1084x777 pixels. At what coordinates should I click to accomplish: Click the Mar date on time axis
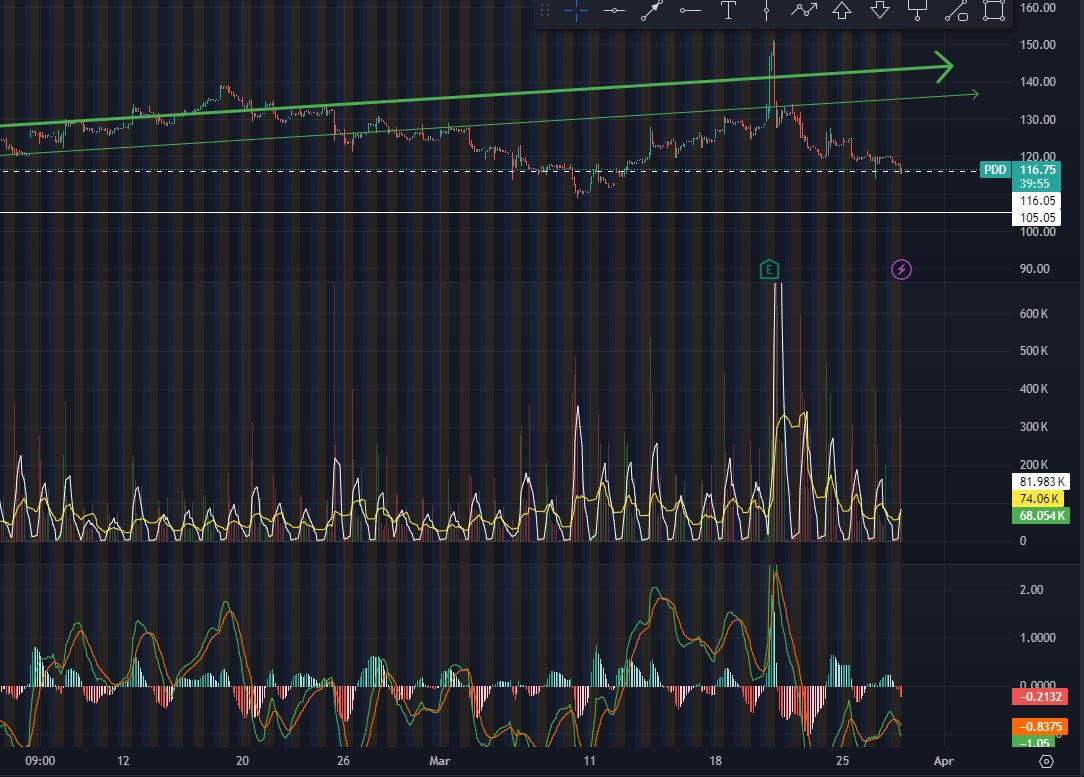[x=440, y=761]
